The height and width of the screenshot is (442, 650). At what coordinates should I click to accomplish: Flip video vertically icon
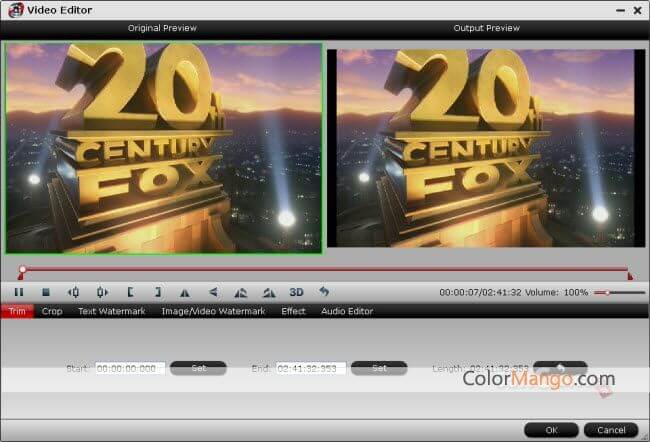213,292
